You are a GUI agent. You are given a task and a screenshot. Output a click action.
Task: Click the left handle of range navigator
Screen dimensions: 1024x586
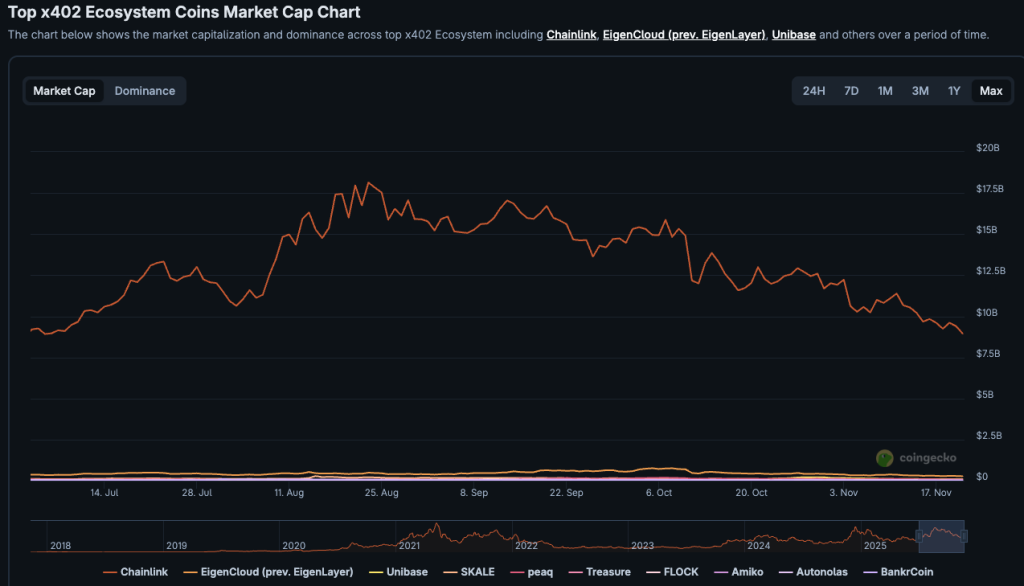(919, 536)
